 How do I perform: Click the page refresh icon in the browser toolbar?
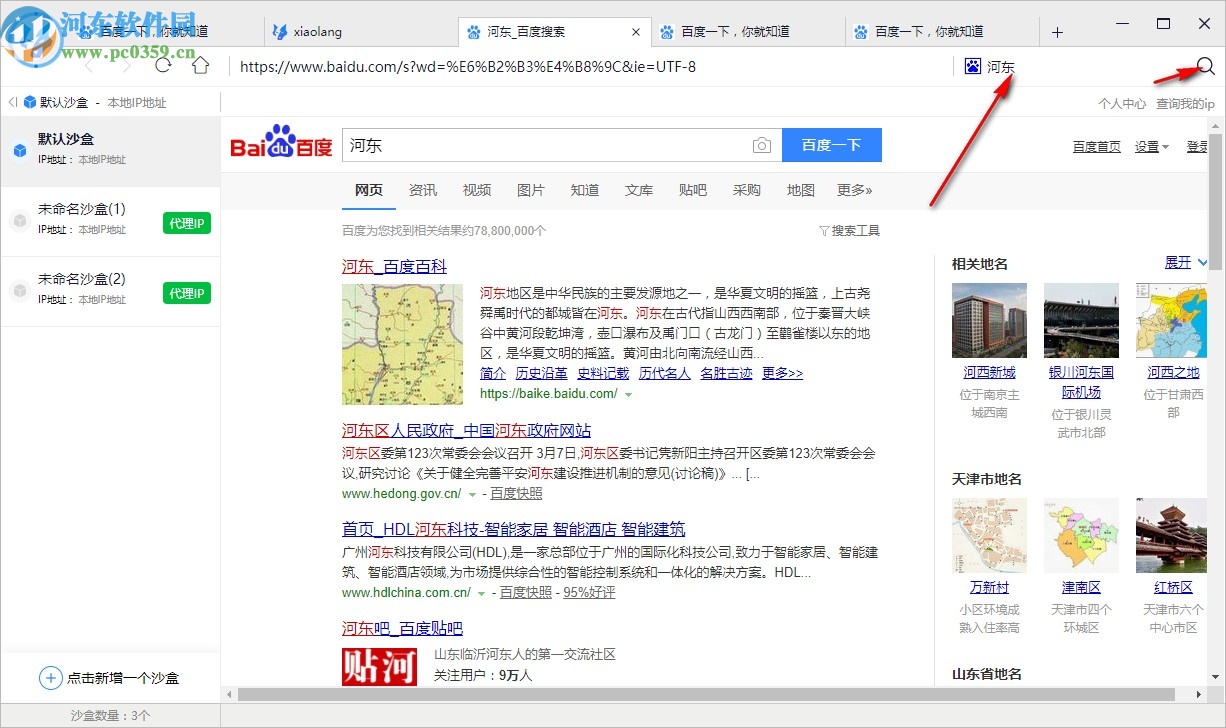[163, 65]
